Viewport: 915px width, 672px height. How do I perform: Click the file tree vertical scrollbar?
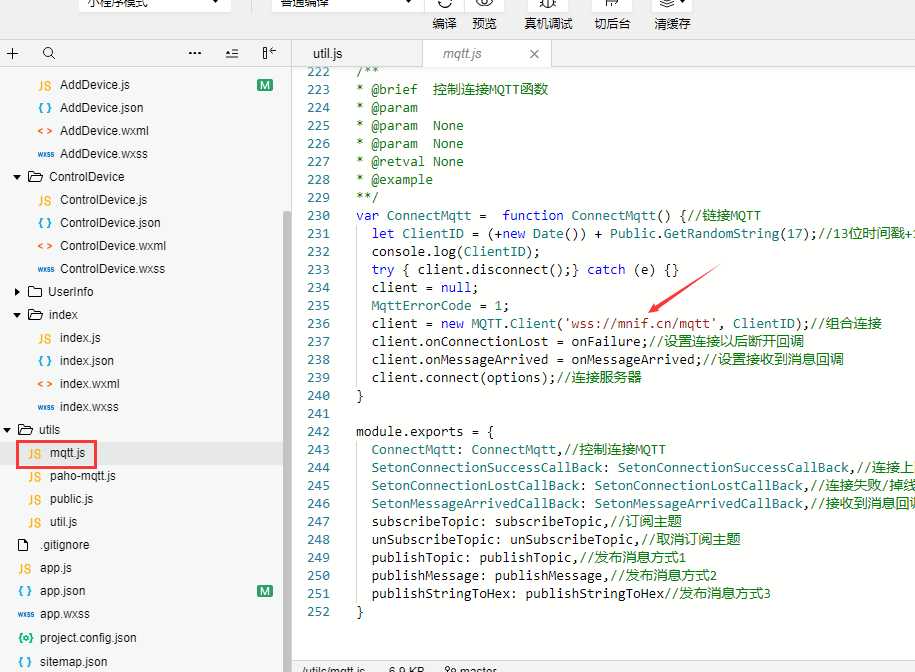click(x=287, y=440)
